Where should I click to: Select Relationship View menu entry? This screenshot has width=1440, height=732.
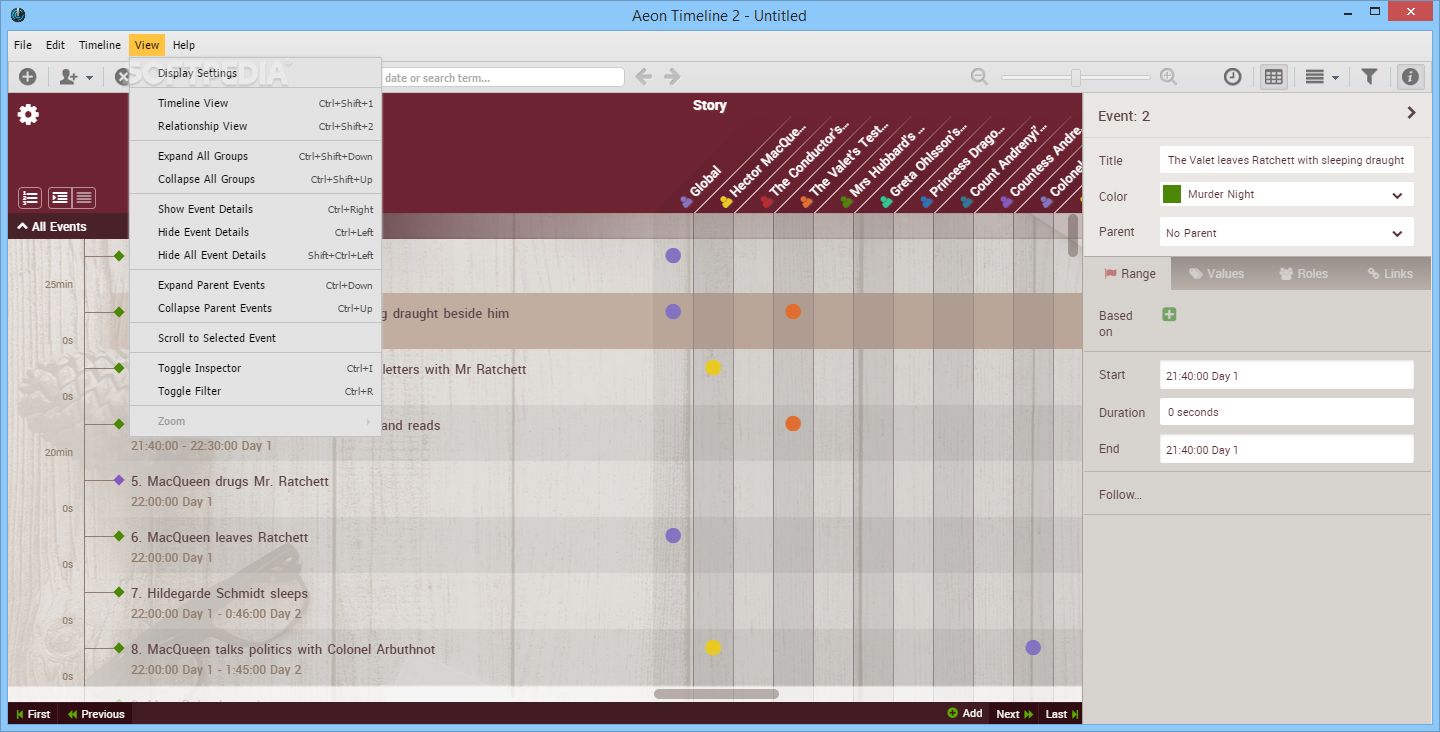[255, 126]
